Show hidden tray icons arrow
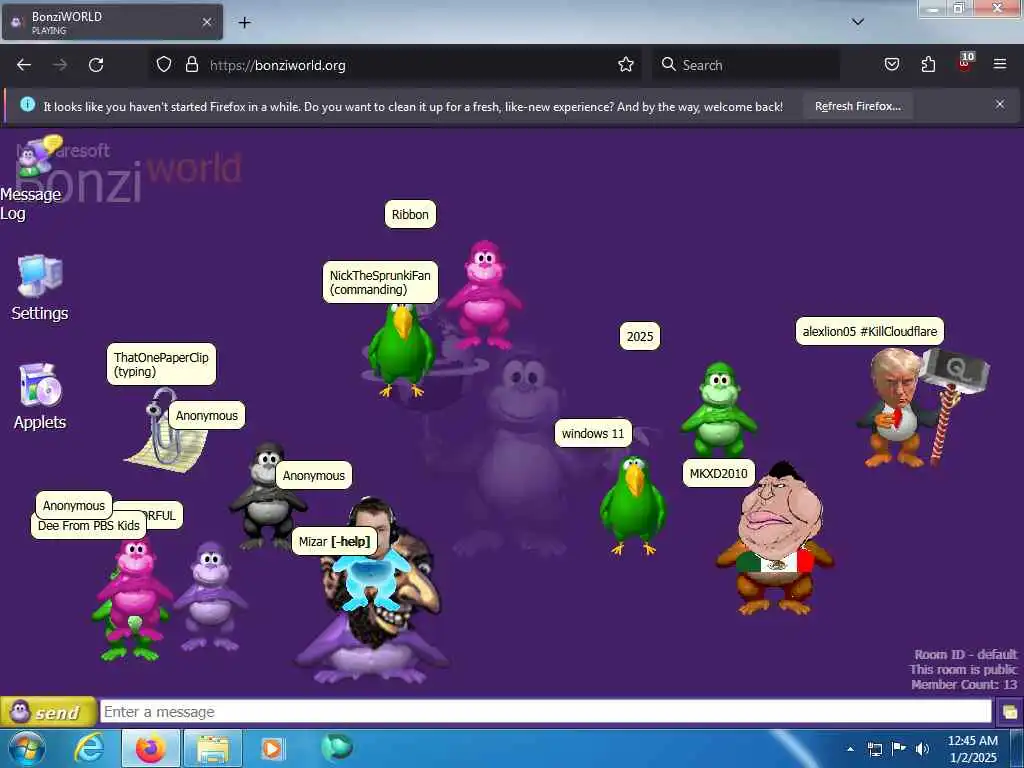 click(850, 749)
